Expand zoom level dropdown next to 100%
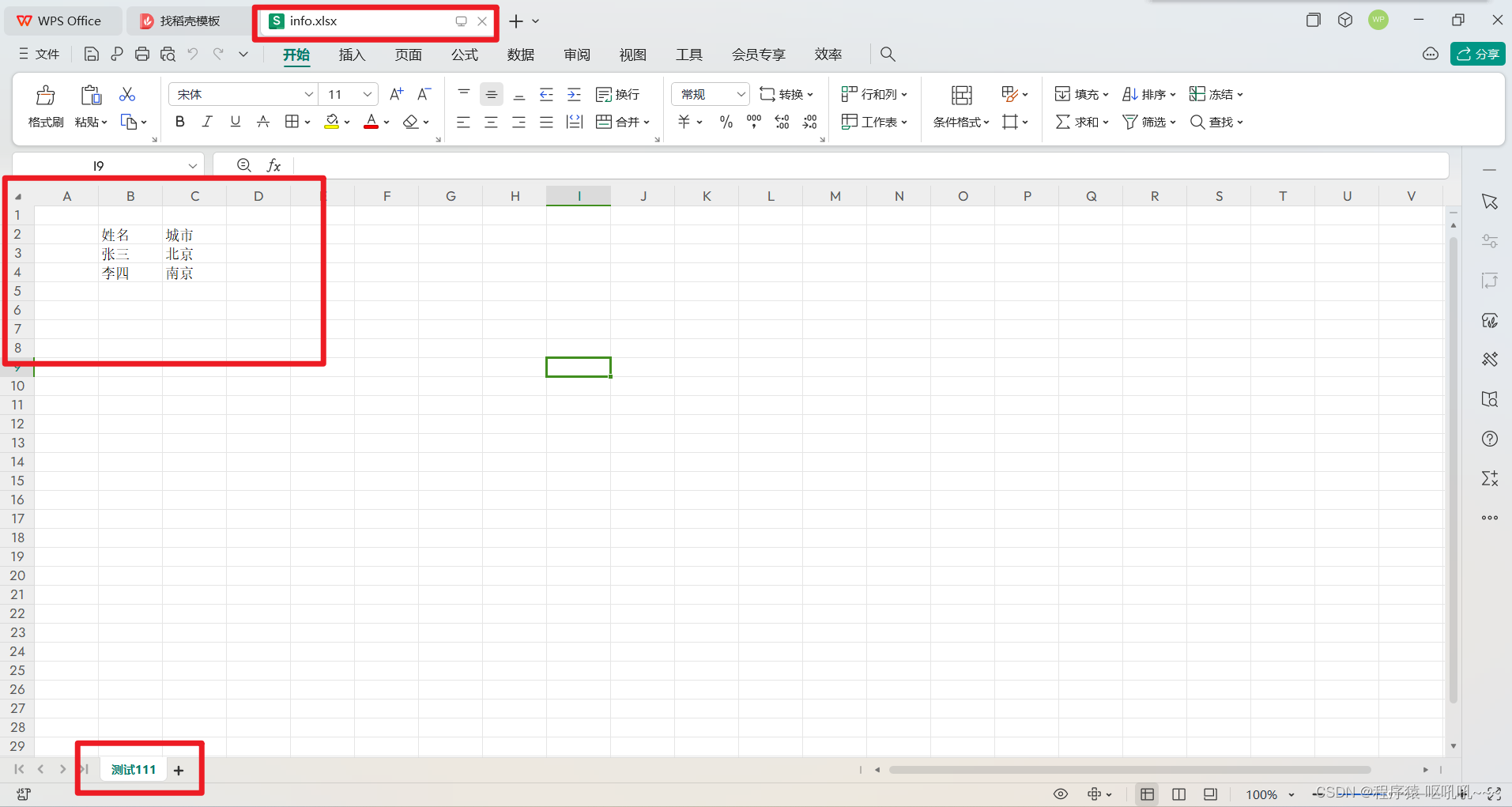Viewport: 1512px width, 807px height. [x=1291, y=794]
